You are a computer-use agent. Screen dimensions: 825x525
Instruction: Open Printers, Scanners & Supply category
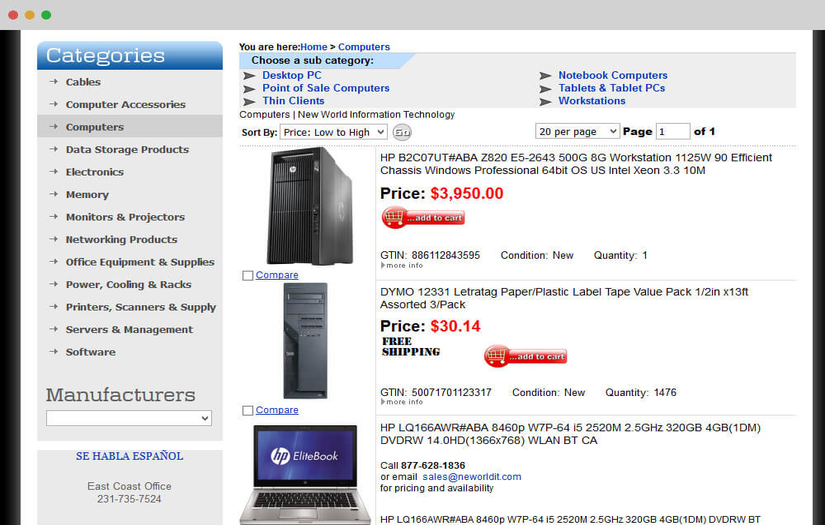coord(141,307)
